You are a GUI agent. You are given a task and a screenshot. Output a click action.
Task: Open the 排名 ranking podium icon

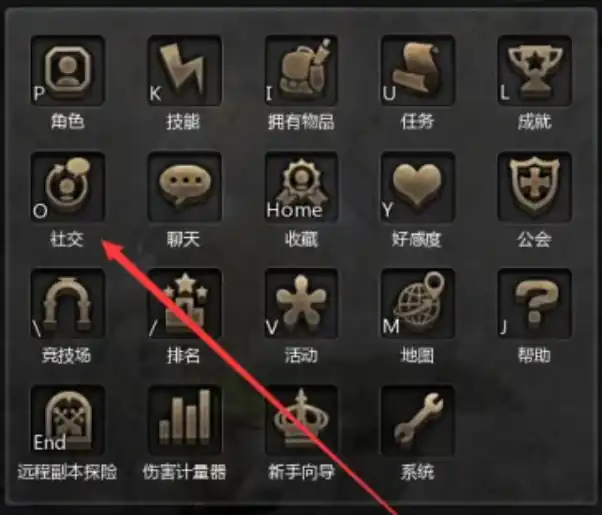pos(184,303)
